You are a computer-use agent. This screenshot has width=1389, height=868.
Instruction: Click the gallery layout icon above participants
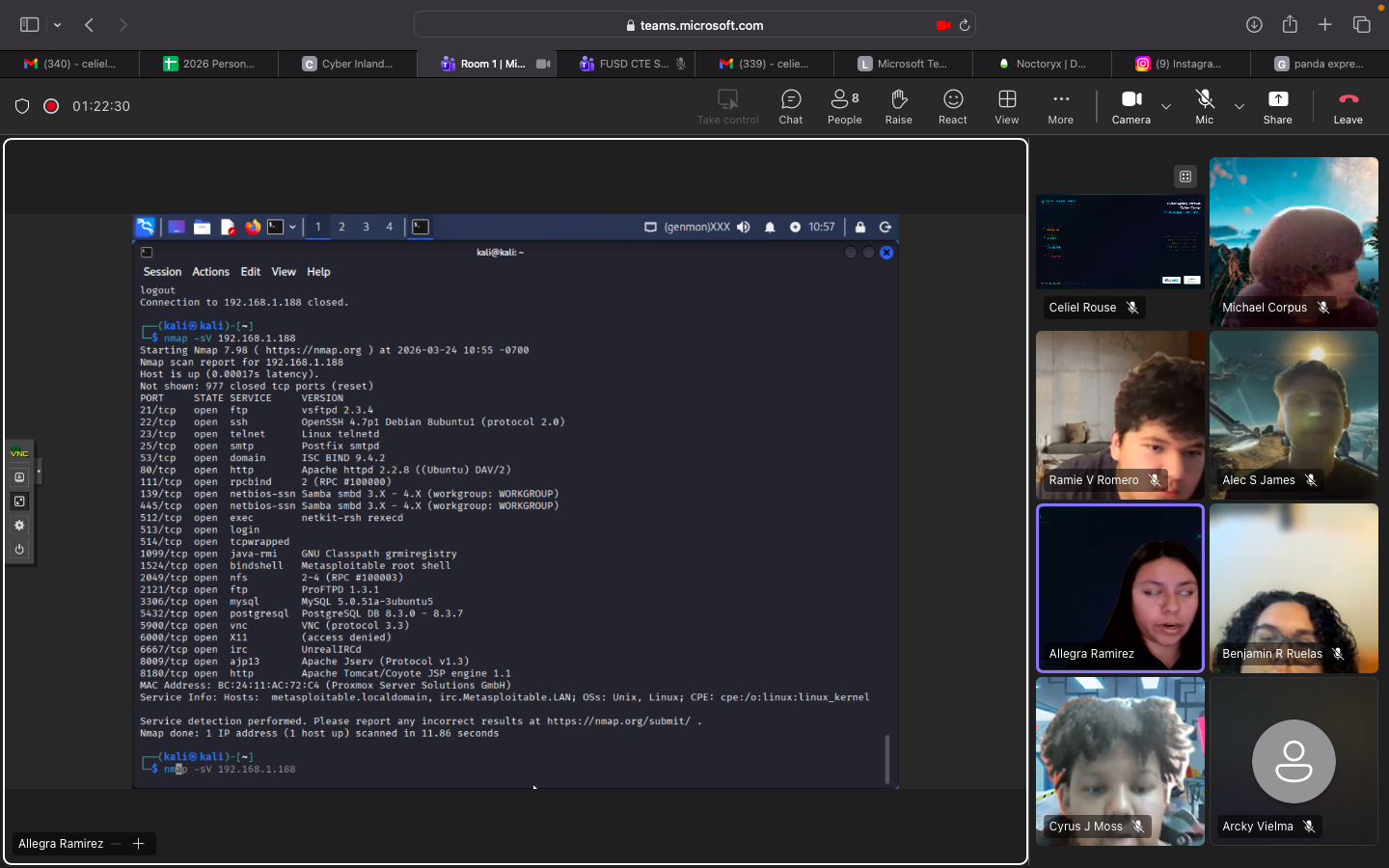coord(1185,176)
